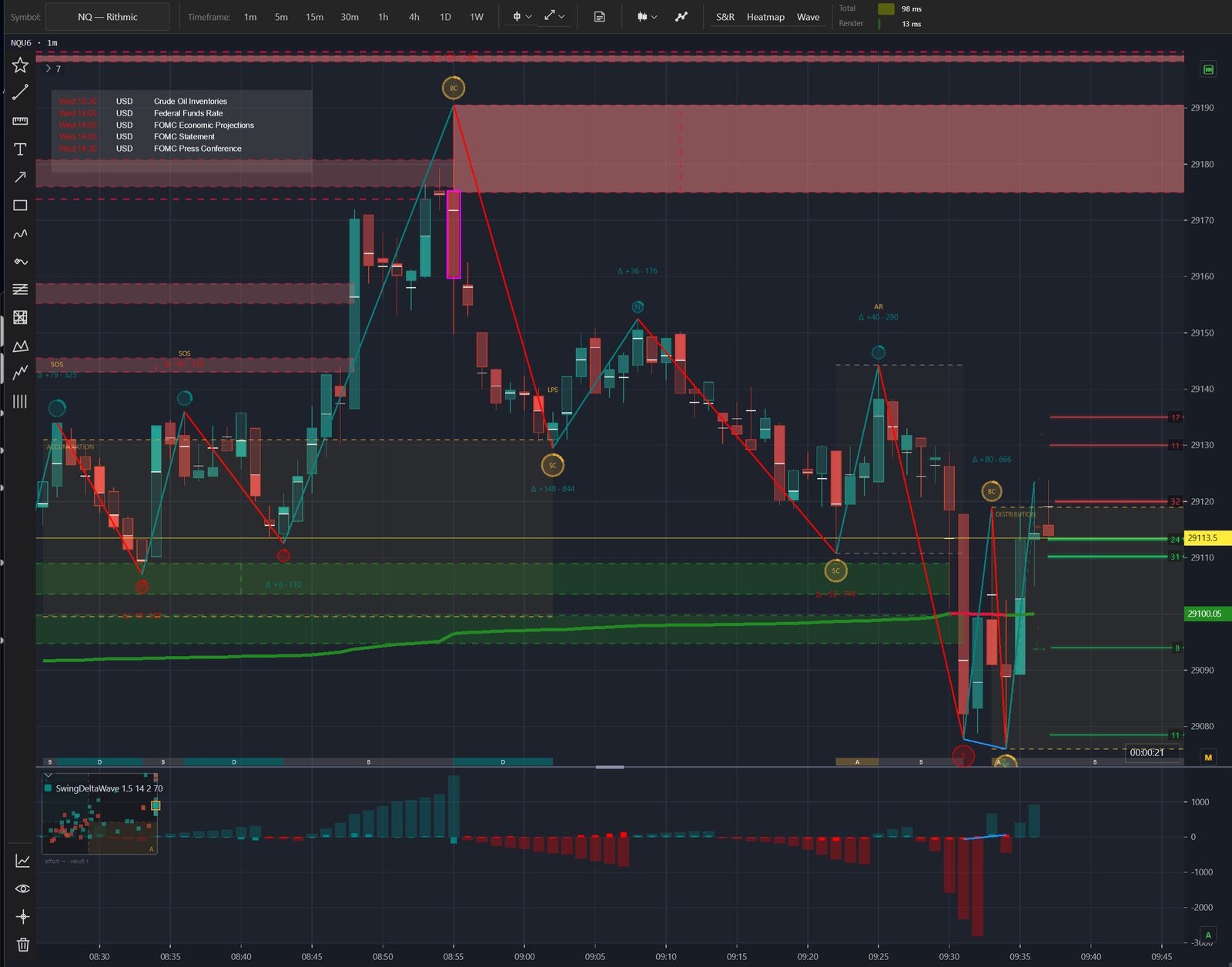Select the wave with anchor point tool

pos(20,262)
